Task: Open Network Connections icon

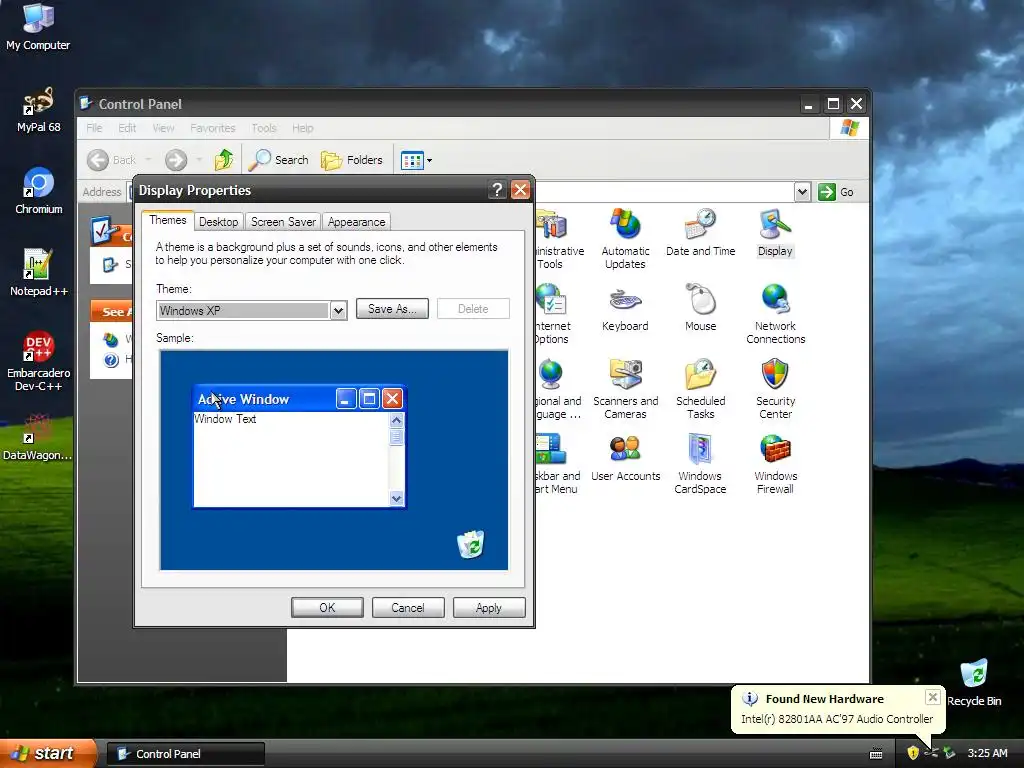Action: (775, 313)
